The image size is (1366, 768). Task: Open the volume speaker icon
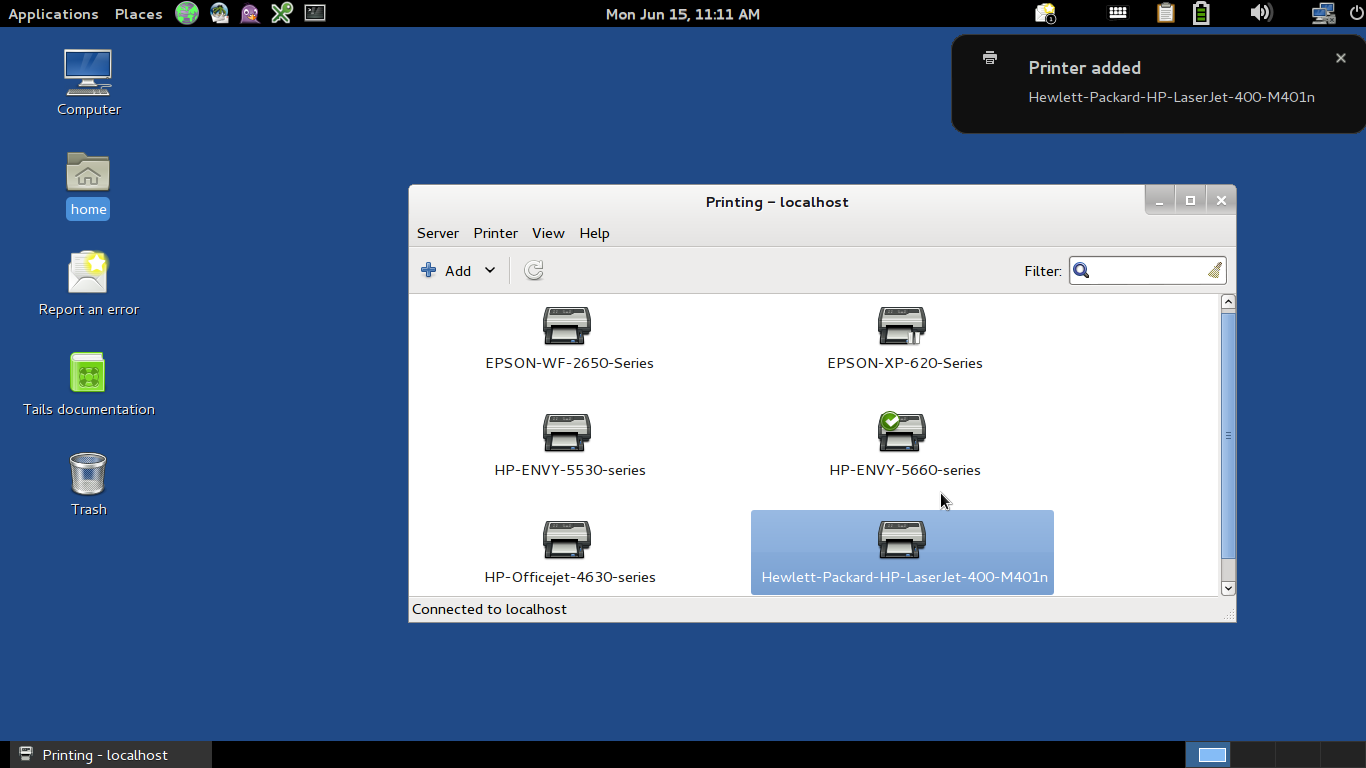(1261, 13)
